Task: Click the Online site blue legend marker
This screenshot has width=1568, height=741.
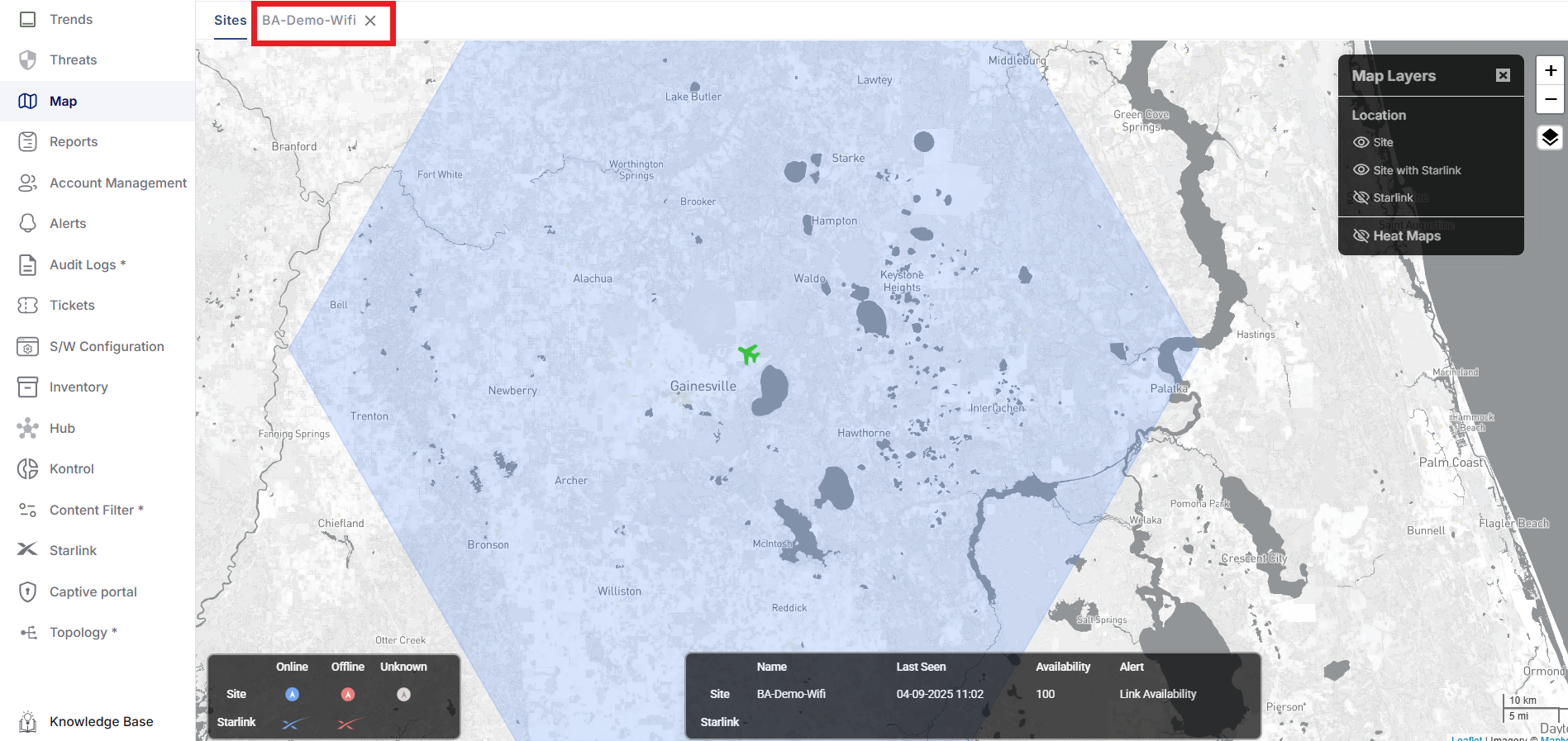Action: click(292, 695)
